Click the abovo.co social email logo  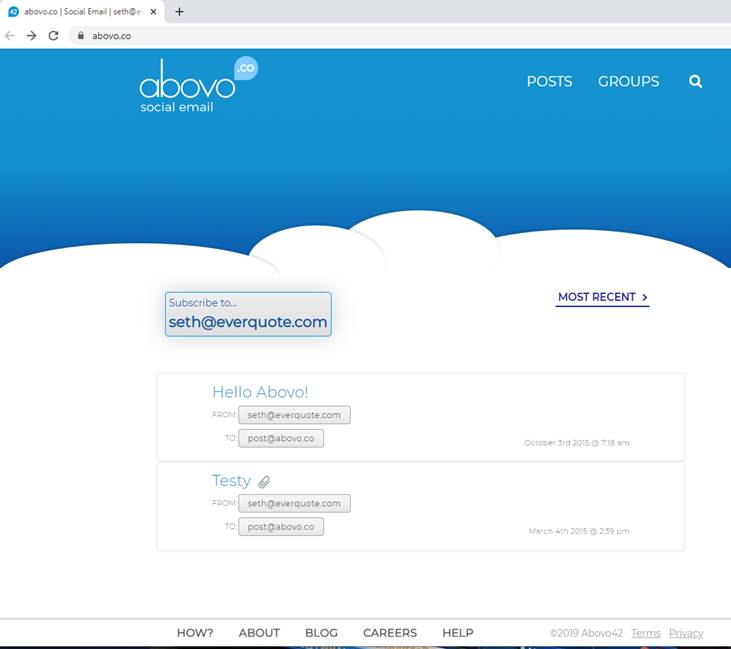(x=199, y=85)
